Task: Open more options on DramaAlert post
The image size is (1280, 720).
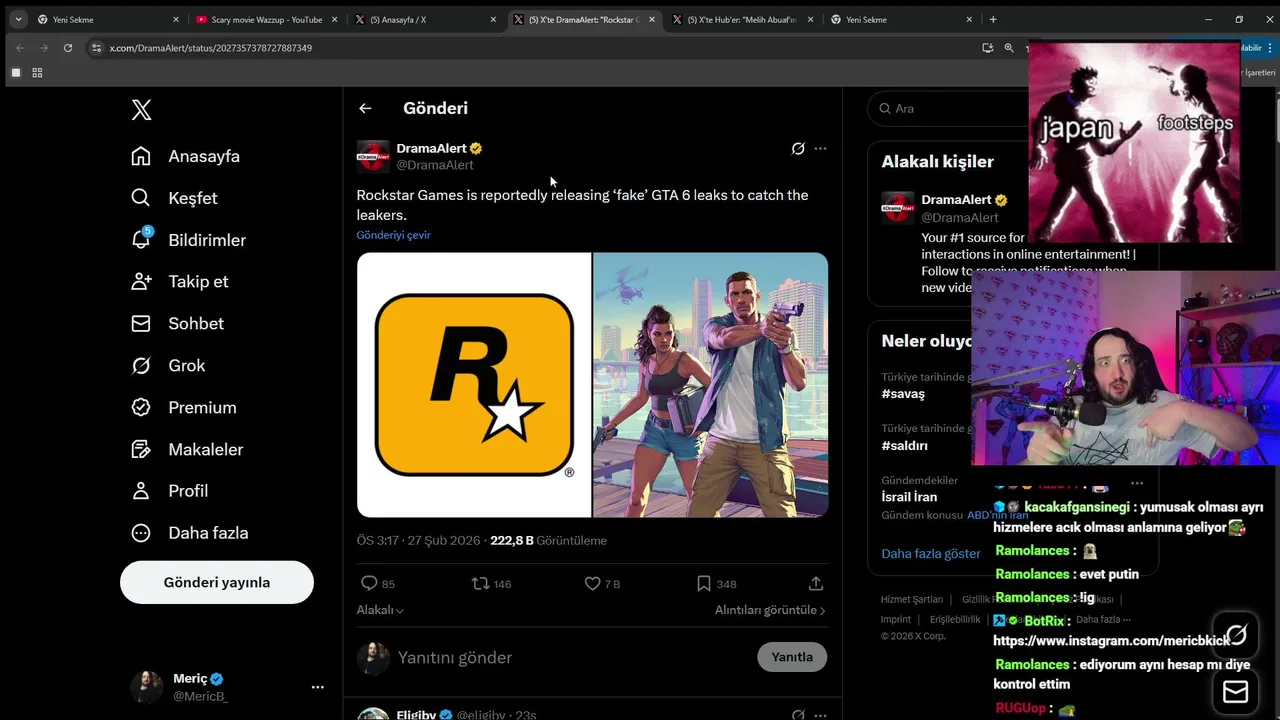Action: [820, 148]
